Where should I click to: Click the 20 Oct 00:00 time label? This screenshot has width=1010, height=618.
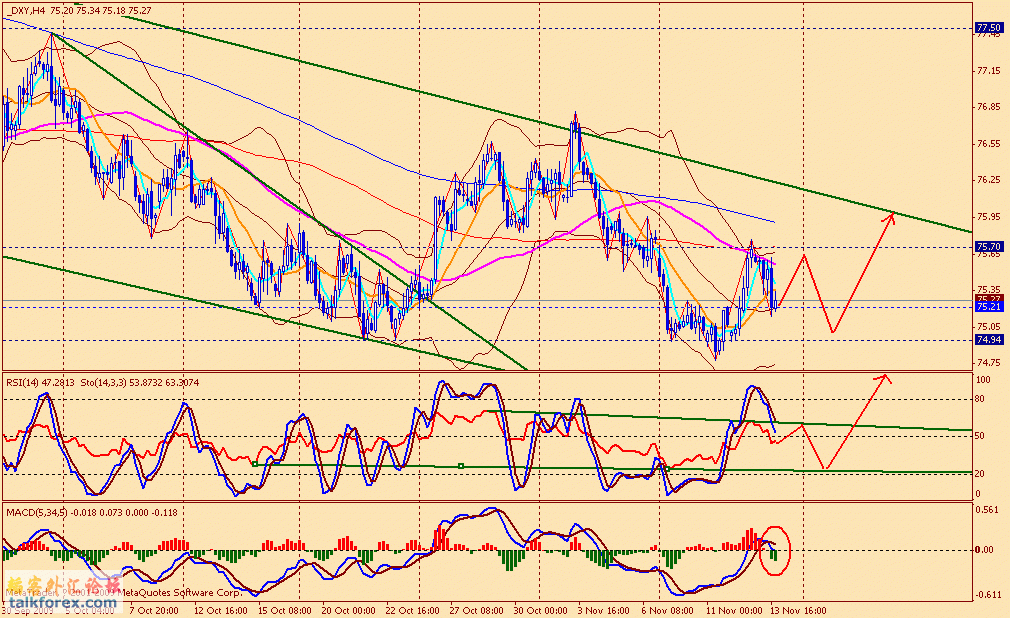click(x=348, y=610)
